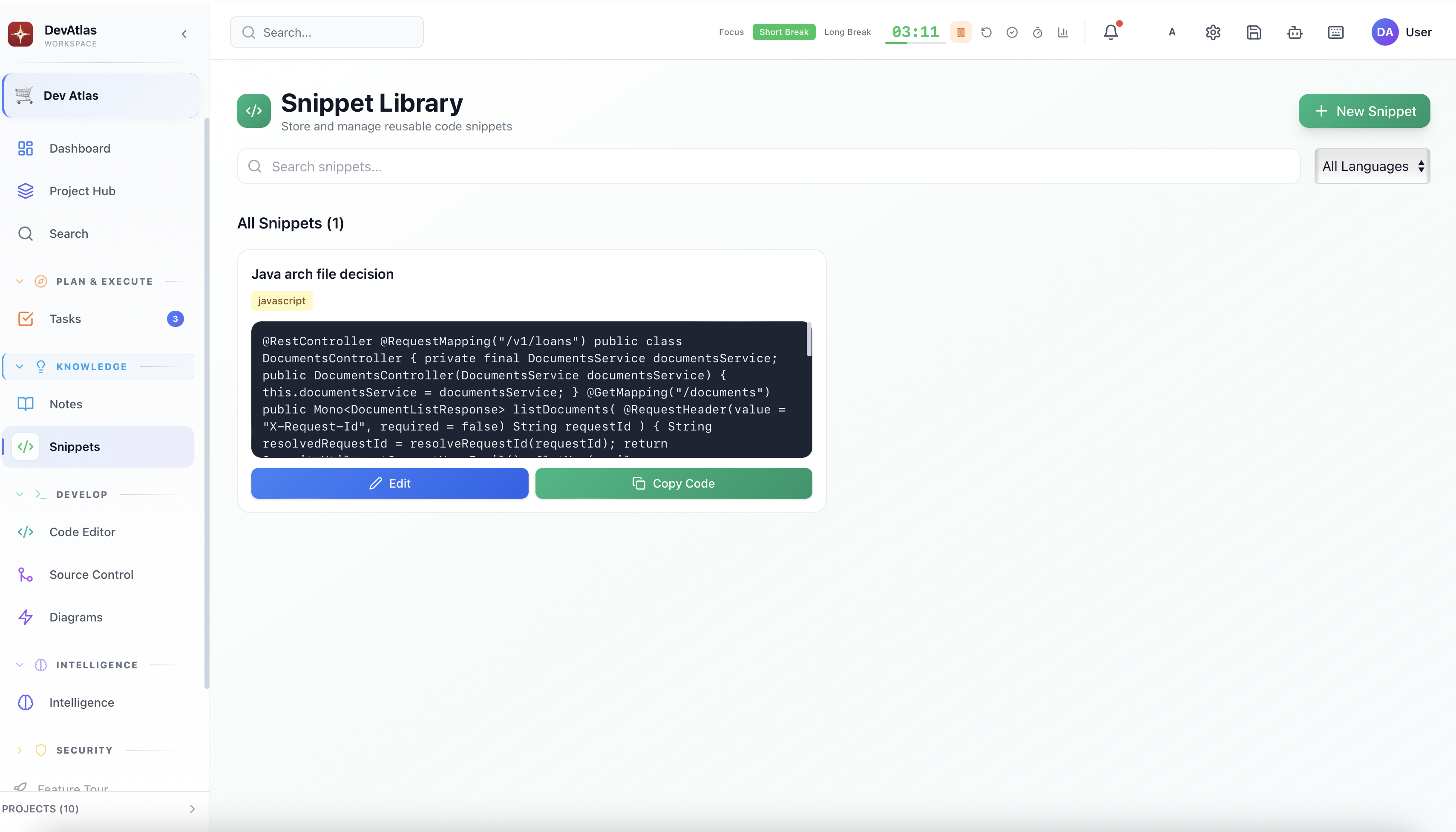Collapse the KNOWLEDGE section
The width and height of the screenshot is (1456, 832).
[20, 366]
